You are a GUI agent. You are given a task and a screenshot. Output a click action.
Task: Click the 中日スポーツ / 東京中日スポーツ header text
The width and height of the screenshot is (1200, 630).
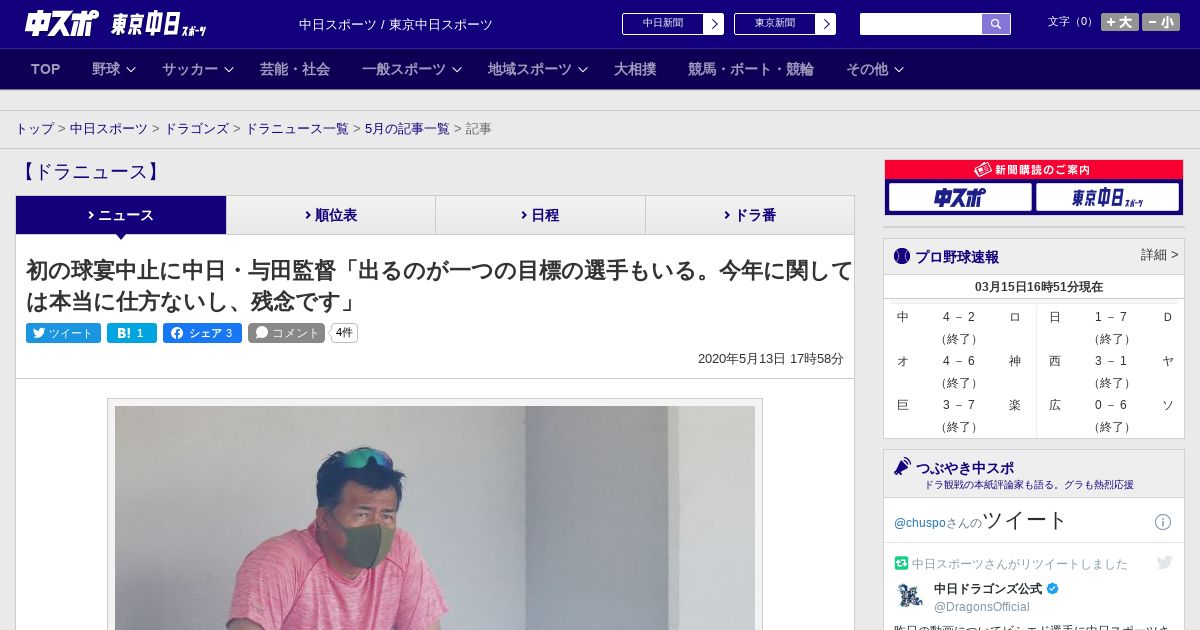click(396, 25)
